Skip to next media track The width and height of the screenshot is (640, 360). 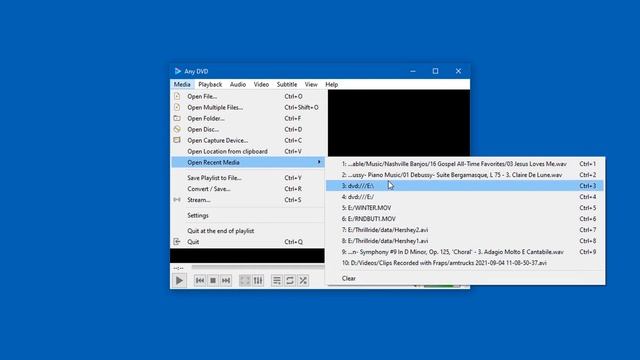[226, 280]
